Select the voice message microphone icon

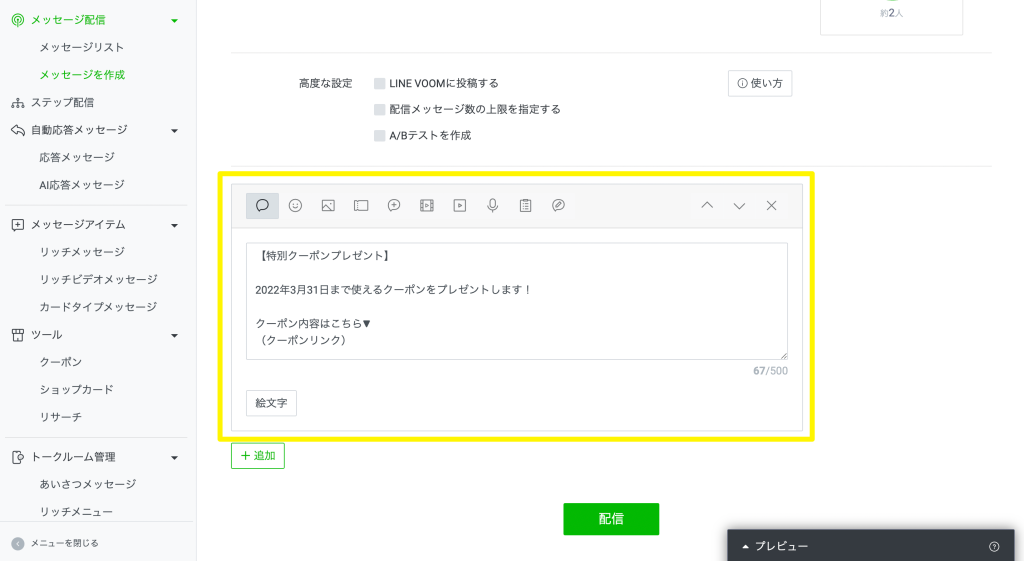click(x=492, y=206)
